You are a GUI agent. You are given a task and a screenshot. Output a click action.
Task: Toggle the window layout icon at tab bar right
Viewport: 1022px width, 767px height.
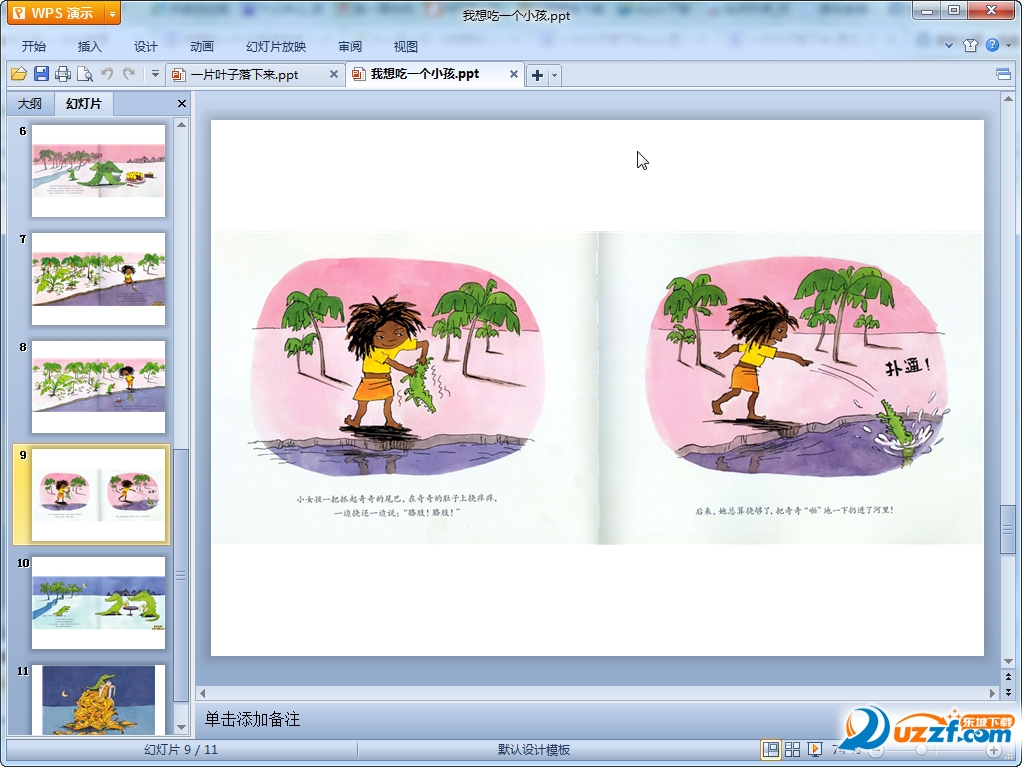click(1004, 74)
